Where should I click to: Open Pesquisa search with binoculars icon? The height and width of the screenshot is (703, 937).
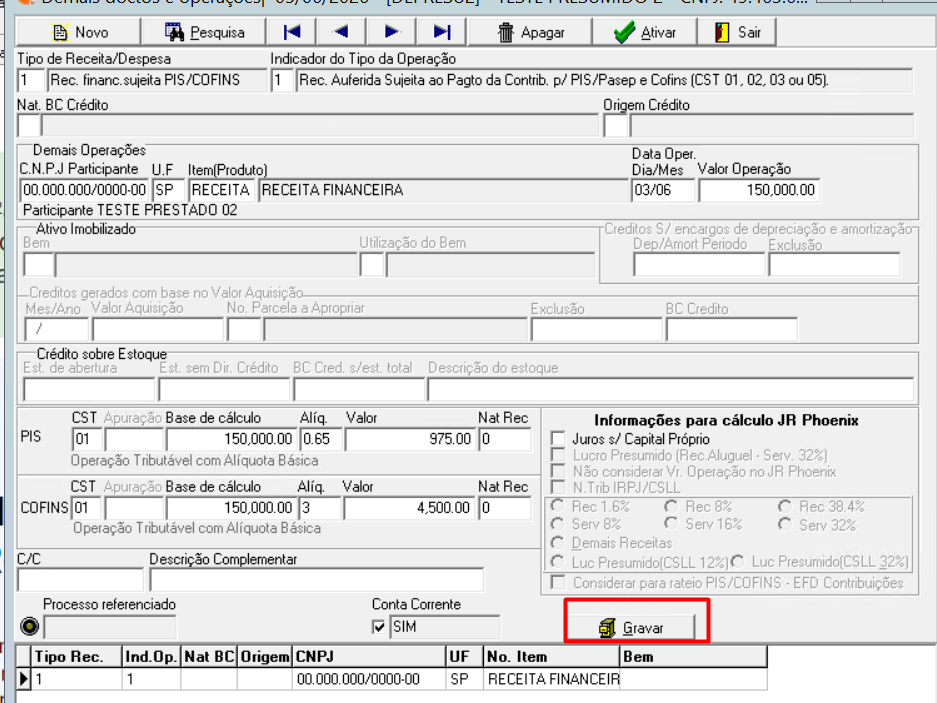pyautogui.click(x=204, y=32)
